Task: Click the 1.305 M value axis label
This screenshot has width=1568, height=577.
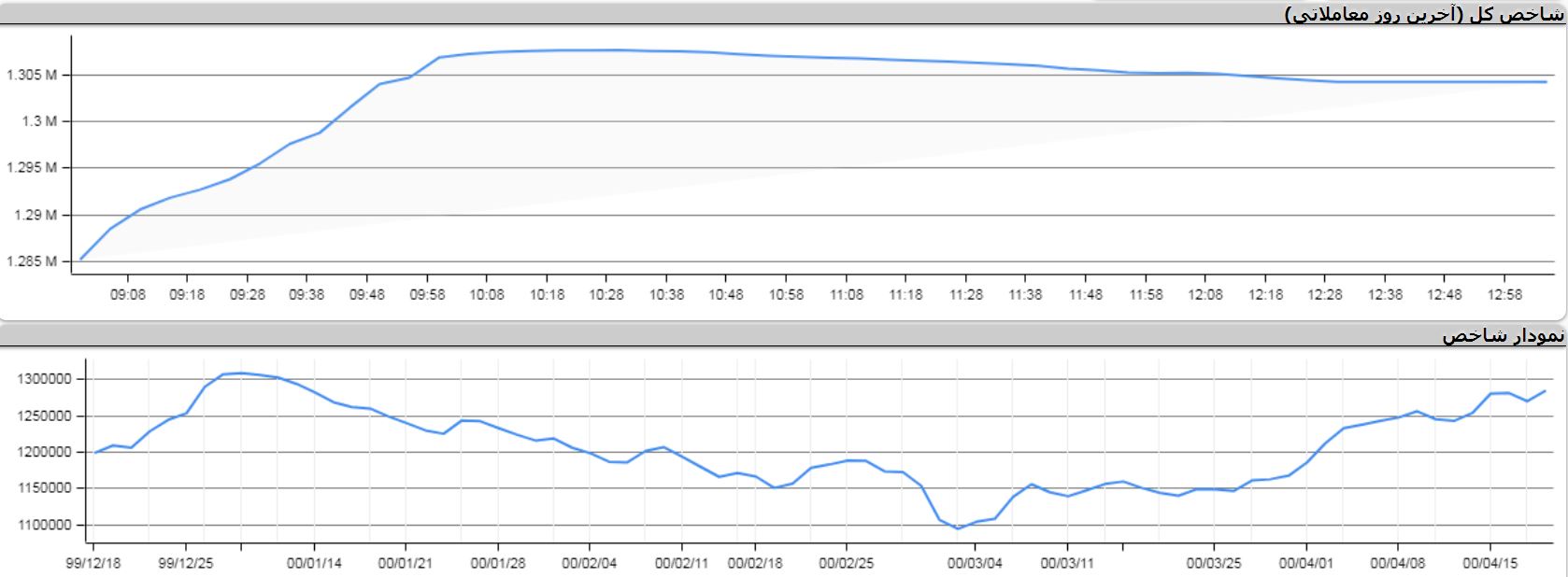Action: pyautogui.click(x=32, y=75)
